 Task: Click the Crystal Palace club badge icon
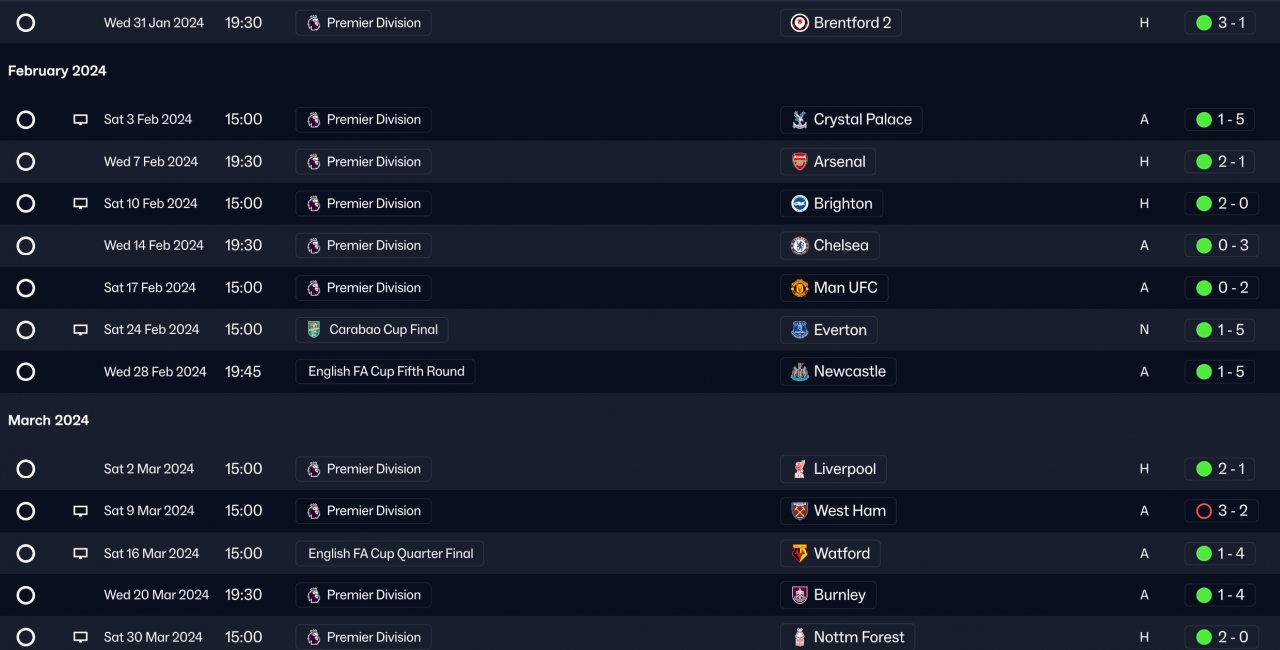pyautogui.click(x=799, y=120)
